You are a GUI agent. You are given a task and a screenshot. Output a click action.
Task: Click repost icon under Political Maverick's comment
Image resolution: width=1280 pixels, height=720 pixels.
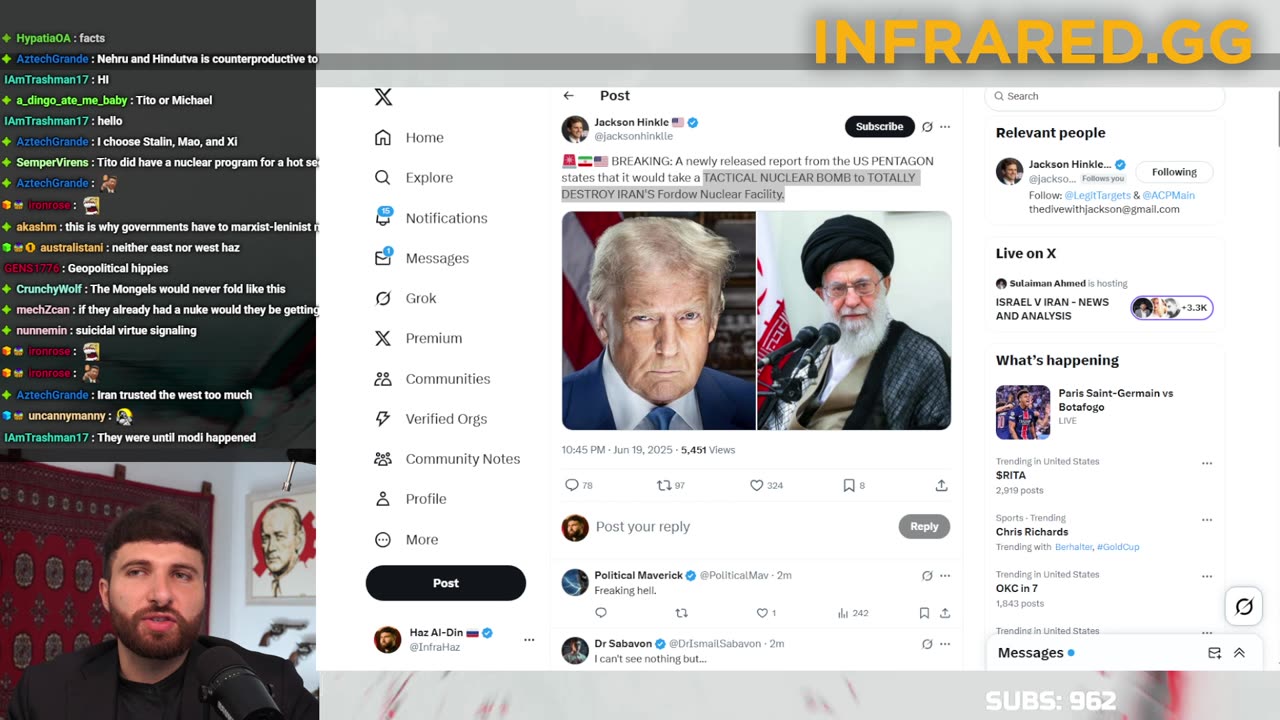point(682,613)
